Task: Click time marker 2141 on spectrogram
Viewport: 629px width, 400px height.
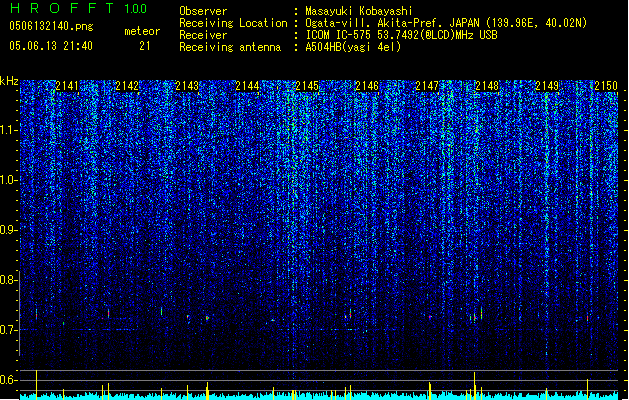Action: click(x=67, y=86)
